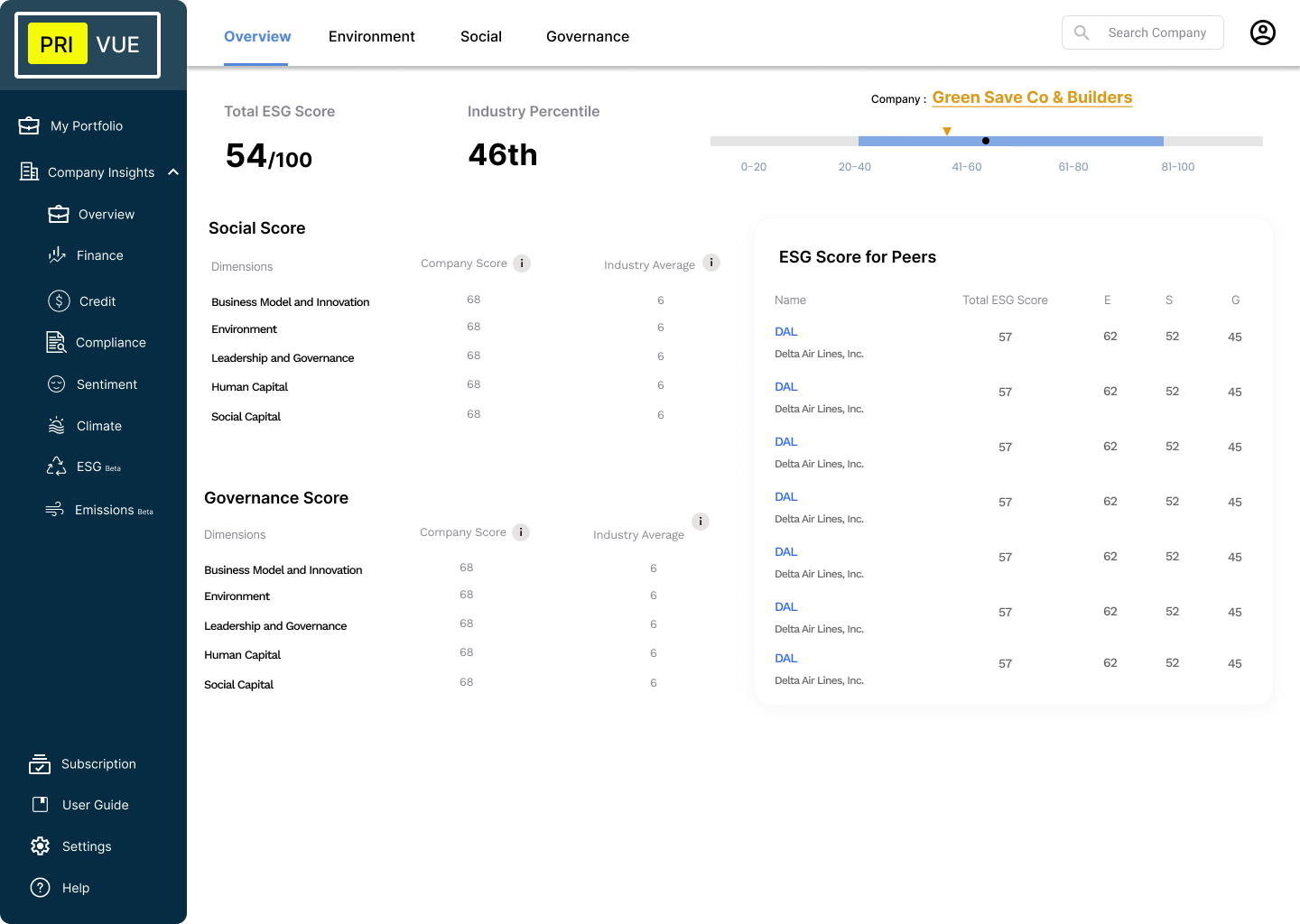This screenshot has width=1300, height=924.
Task: Open the User Guide label
Action: pos(96,805)
